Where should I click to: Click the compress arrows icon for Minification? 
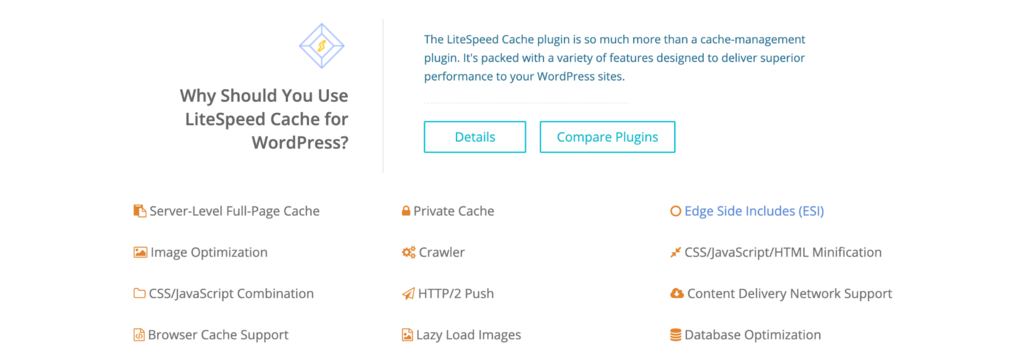[675, 252]
